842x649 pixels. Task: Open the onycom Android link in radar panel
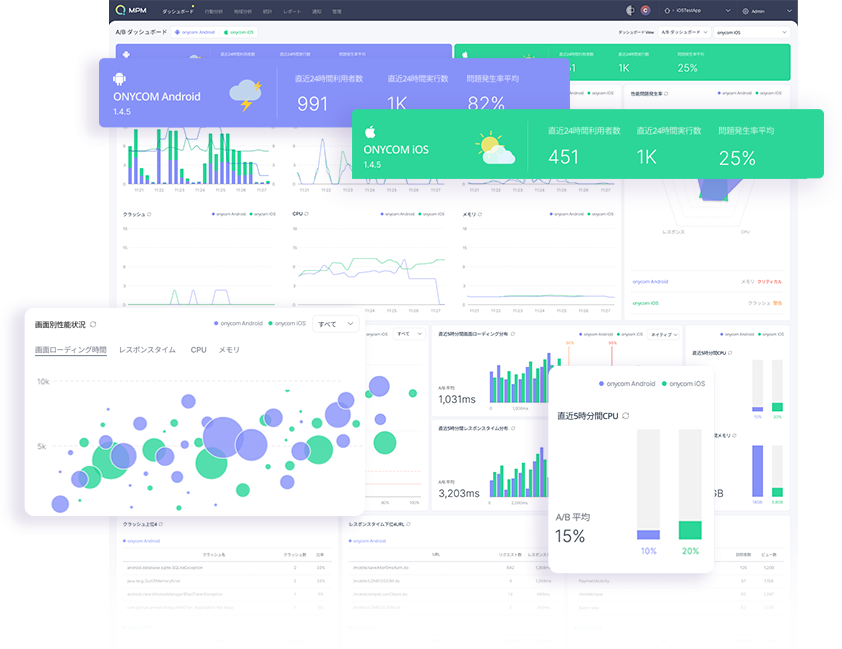coord(650,282)
